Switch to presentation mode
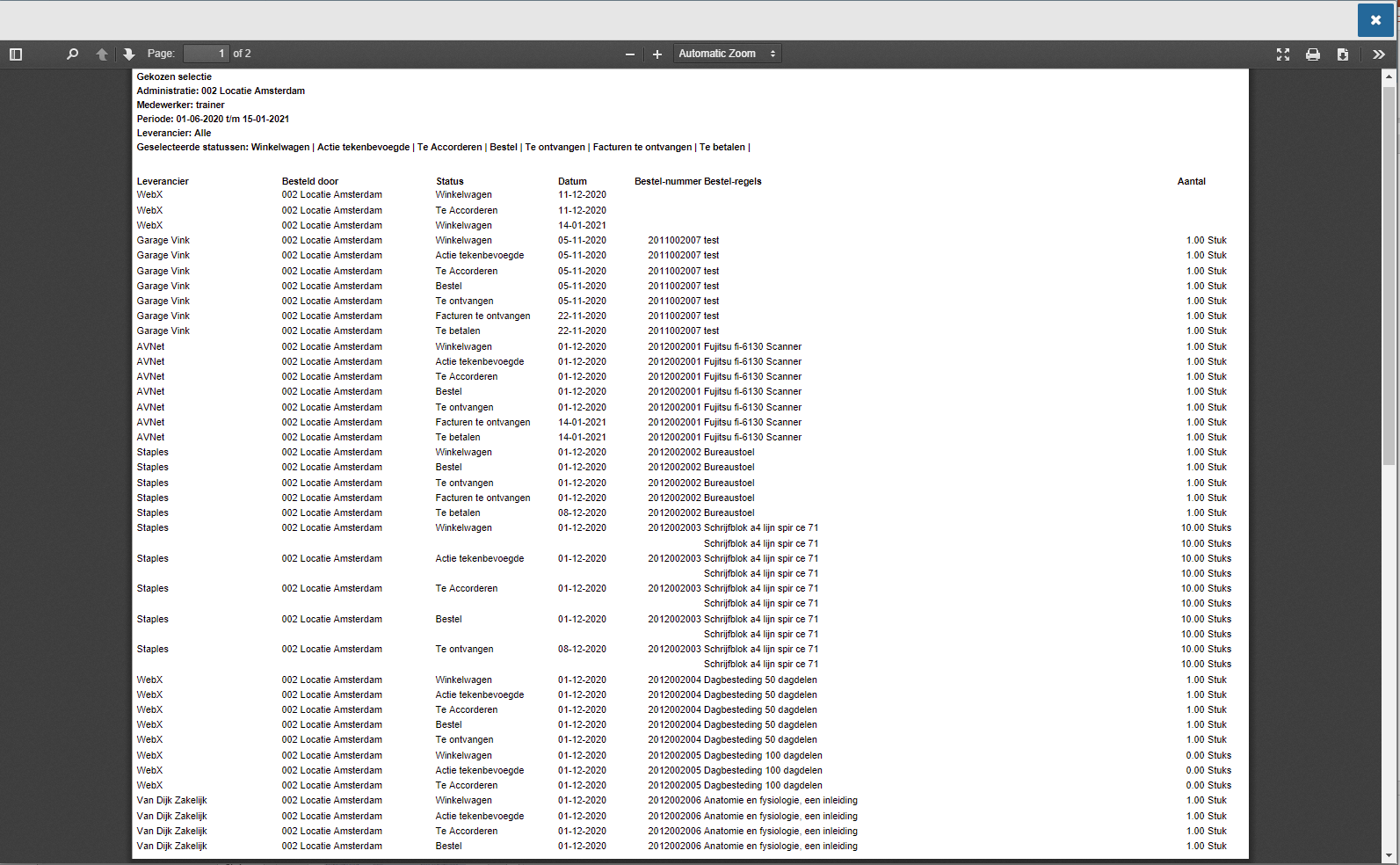Image resolution: width=1400 pixels, height=865 pixels. coord(1283,55)
